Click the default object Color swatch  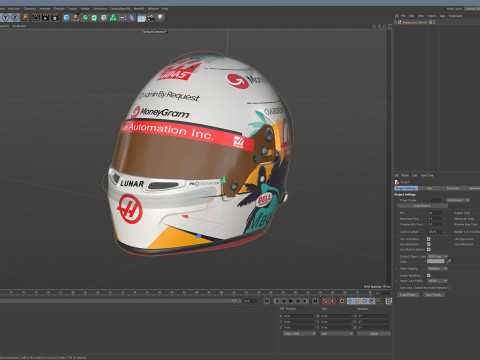pyautogui.click(x=436, y=261)
